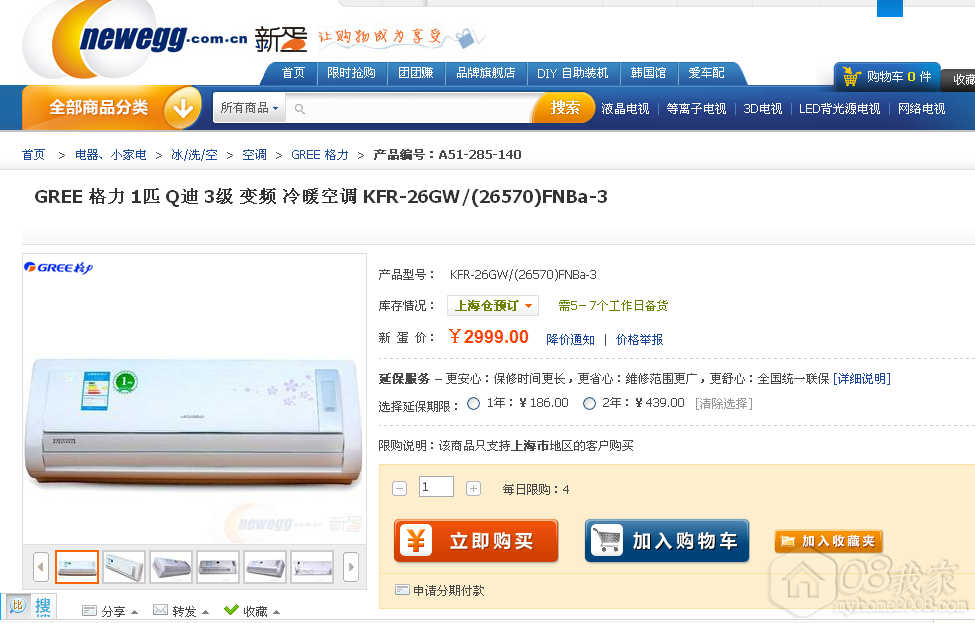Open the 所有商品 search category dropdown
Screen dimensions: 975x623
click(249, 108)
